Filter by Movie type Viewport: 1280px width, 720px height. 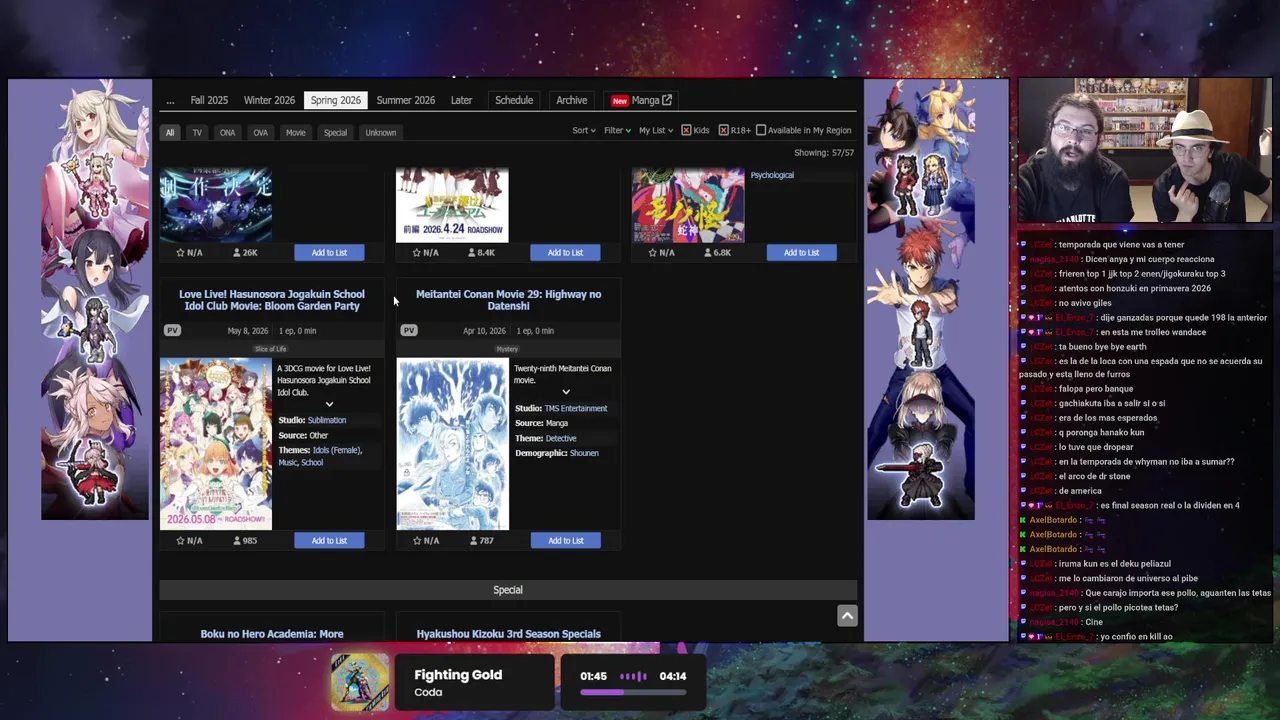pos(296,132)
